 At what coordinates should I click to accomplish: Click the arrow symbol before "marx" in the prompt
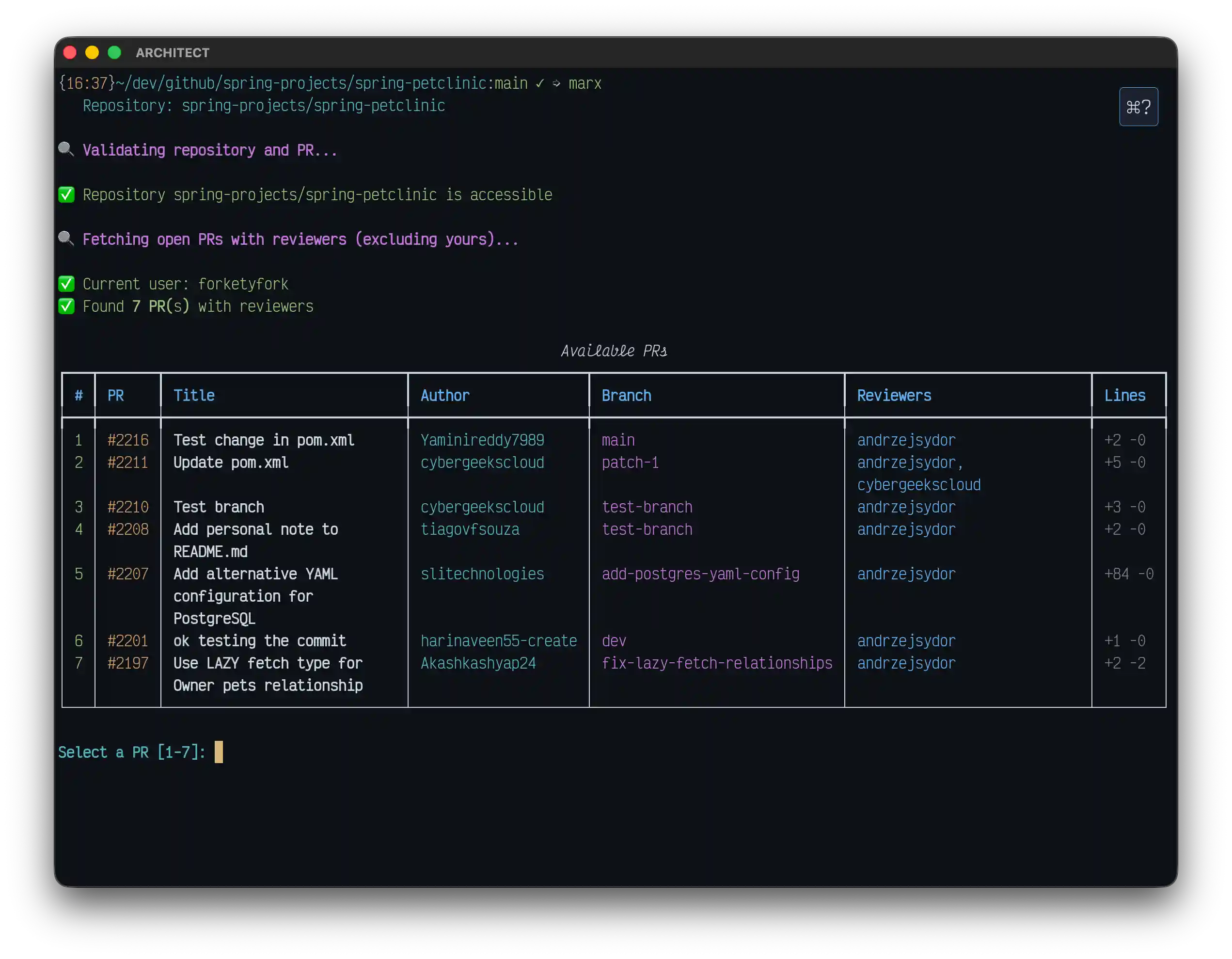556,83
